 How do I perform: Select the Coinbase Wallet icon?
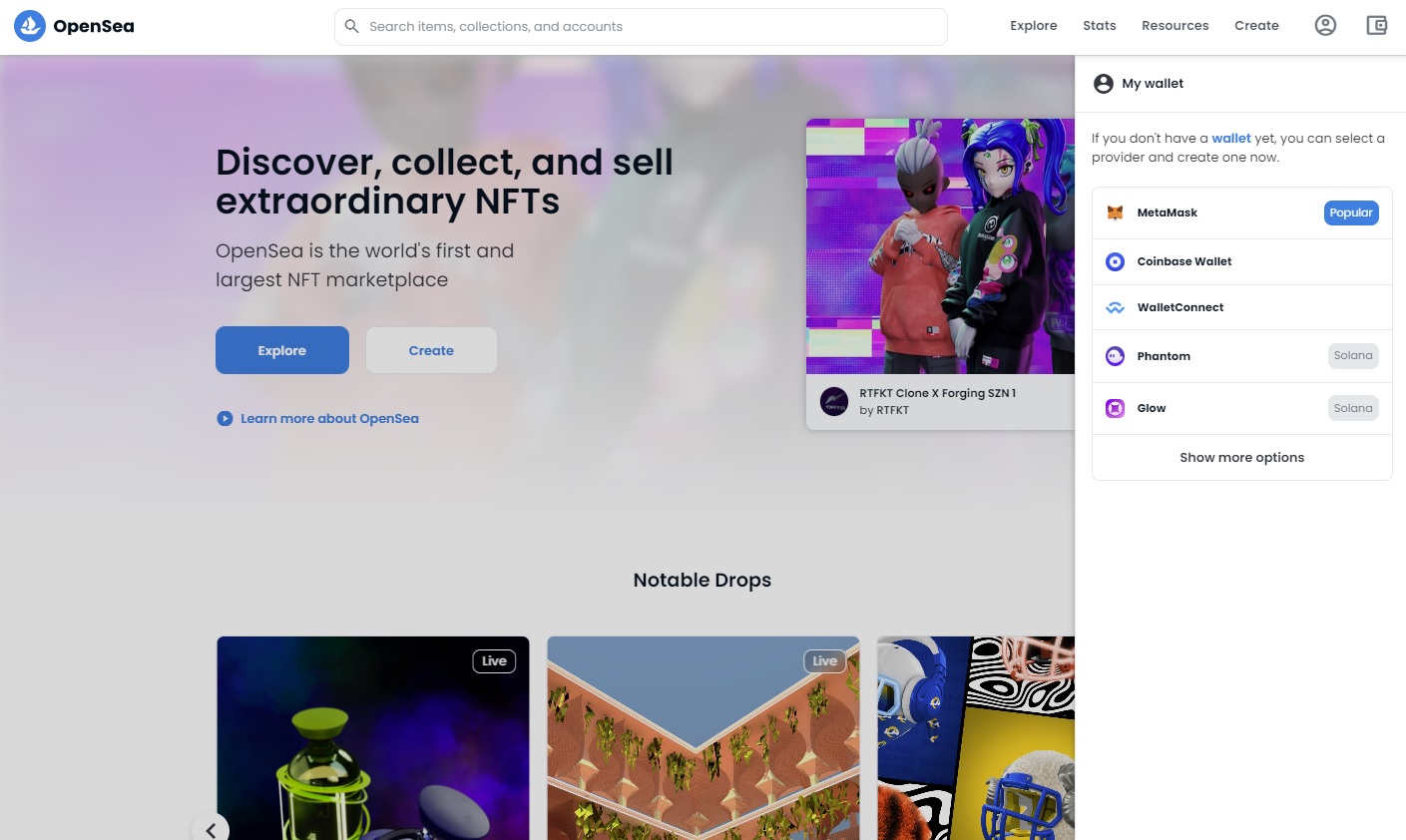pyautogui.click(x=1115, y=261)
